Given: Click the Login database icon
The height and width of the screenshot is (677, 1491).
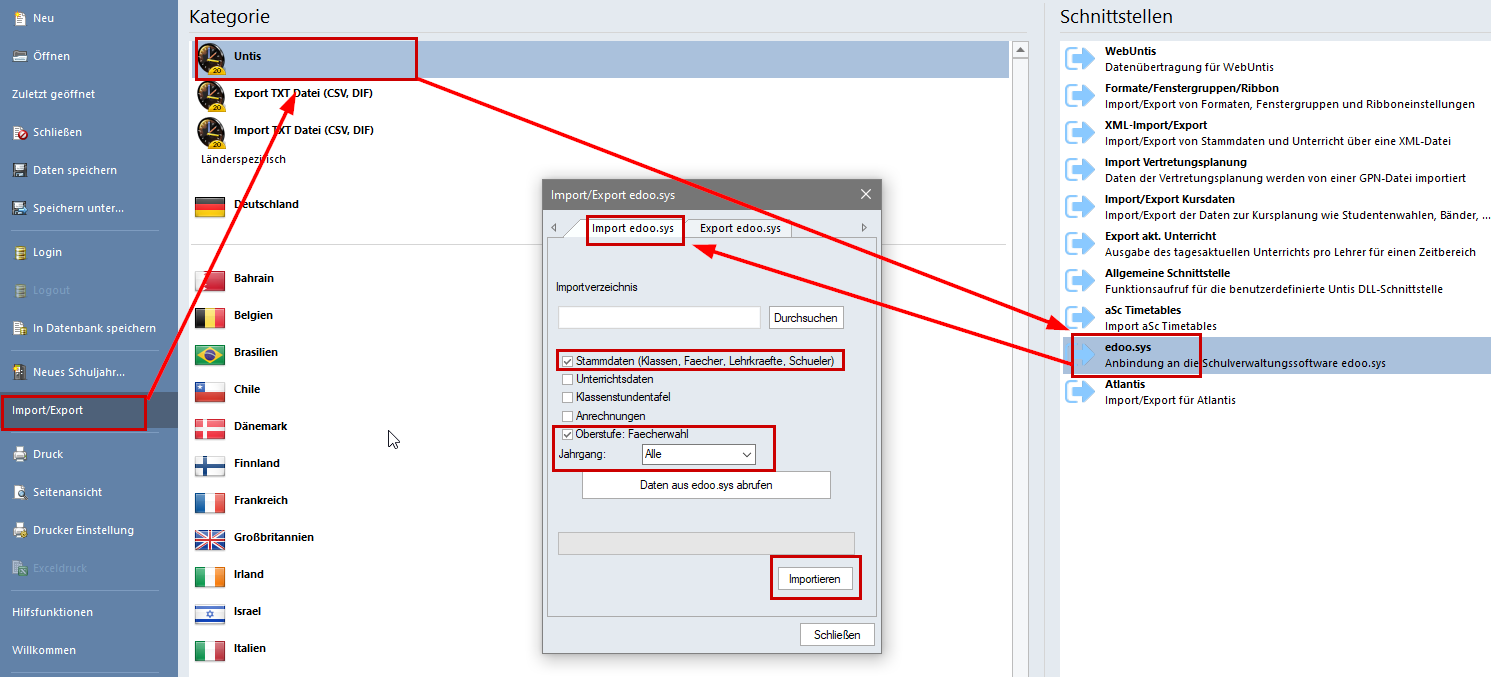Looking at the screenshot, I should point(20,252).
